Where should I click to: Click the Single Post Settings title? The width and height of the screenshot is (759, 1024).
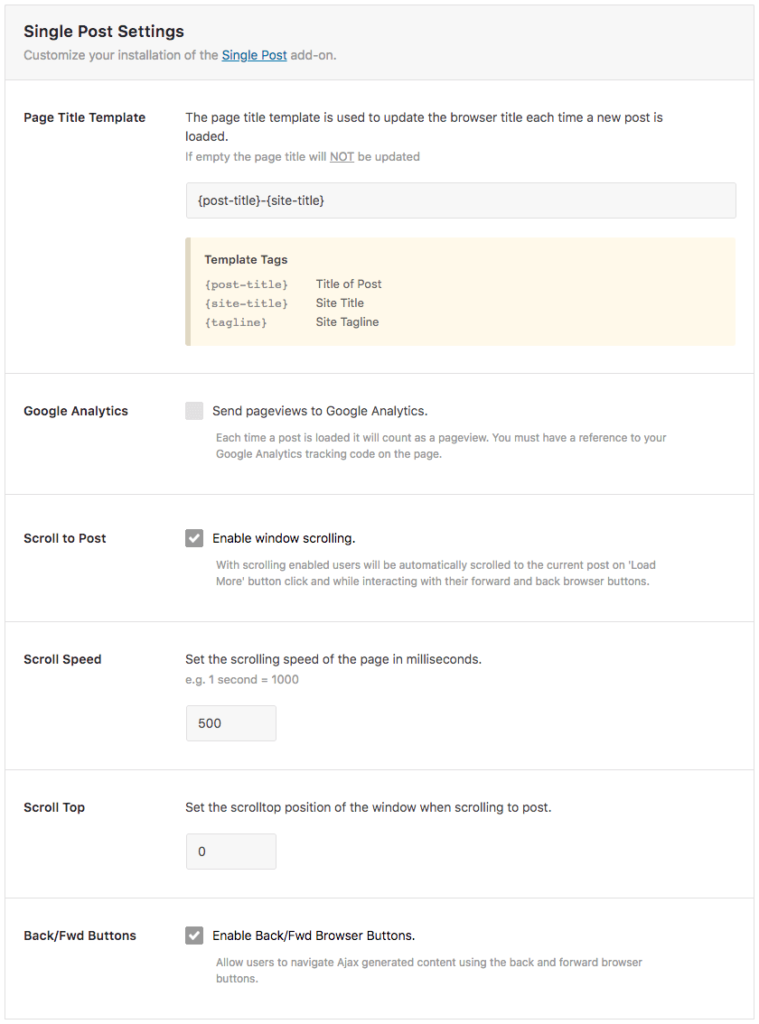(x=104, y=31)
